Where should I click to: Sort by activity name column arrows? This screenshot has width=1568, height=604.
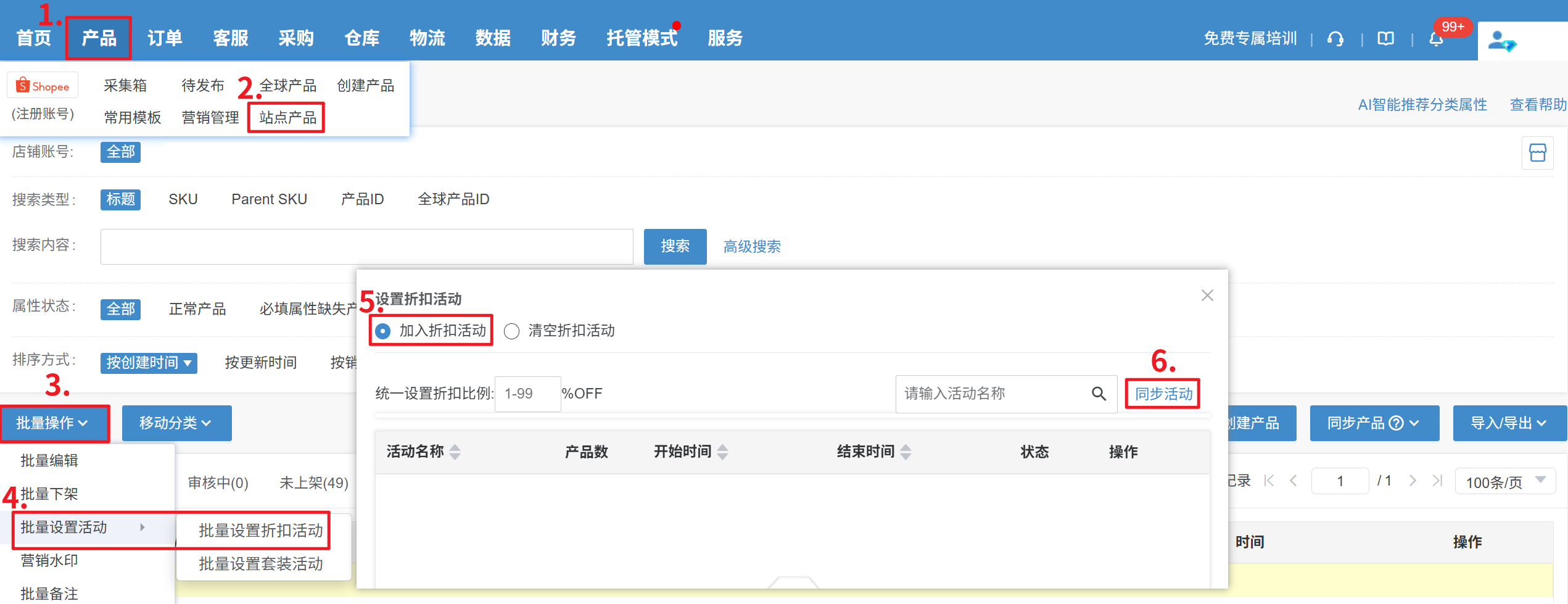click(455, 452)
